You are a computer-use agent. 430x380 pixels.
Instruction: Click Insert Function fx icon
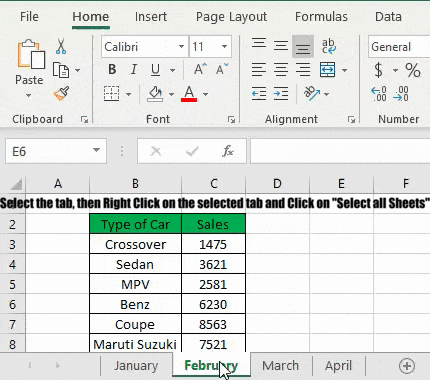[x=228, y=151]
